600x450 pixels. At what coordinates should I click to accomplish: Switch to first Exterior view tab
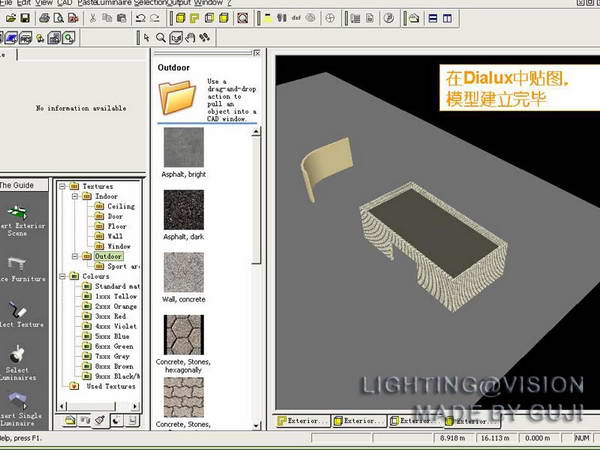pyautogui.click(x=302, y=421)
